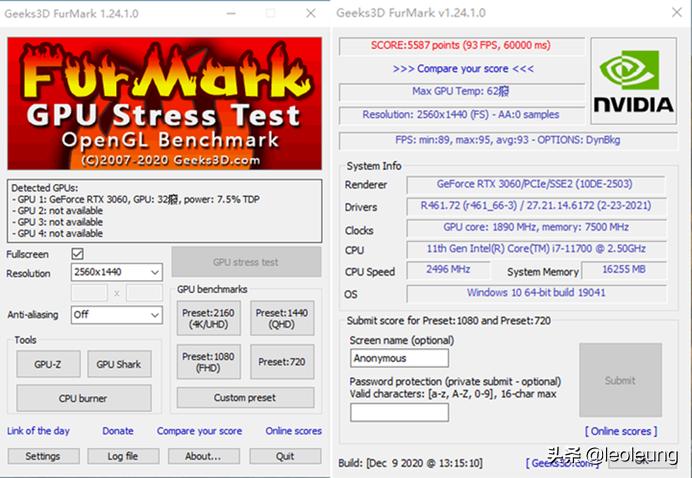This screenshot has height=478, width=692.
Task: Open Online scores link in main window
Action: pyautogui.click(x=293, y=431)
